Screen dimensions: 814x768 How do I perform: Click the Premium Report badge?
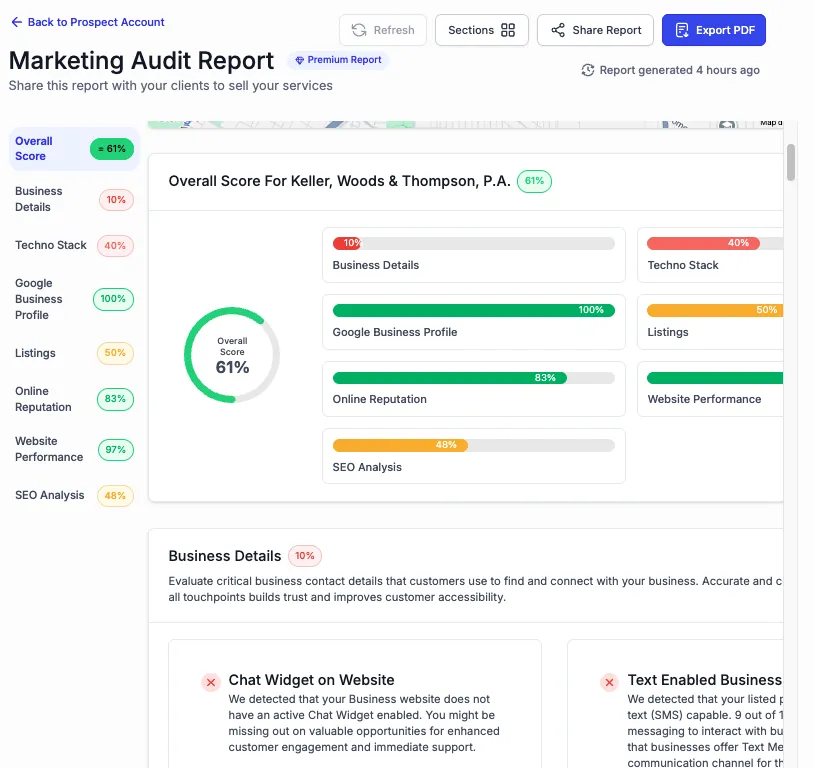point(338,60)
